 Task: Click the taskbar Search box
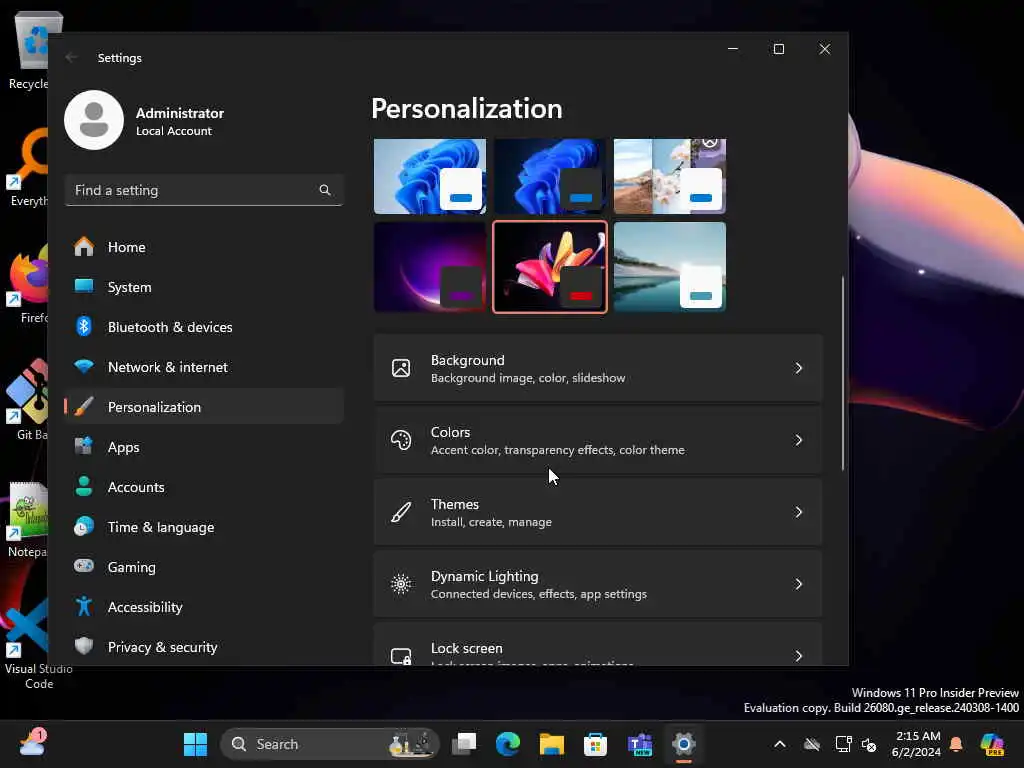tap(330, 744)
